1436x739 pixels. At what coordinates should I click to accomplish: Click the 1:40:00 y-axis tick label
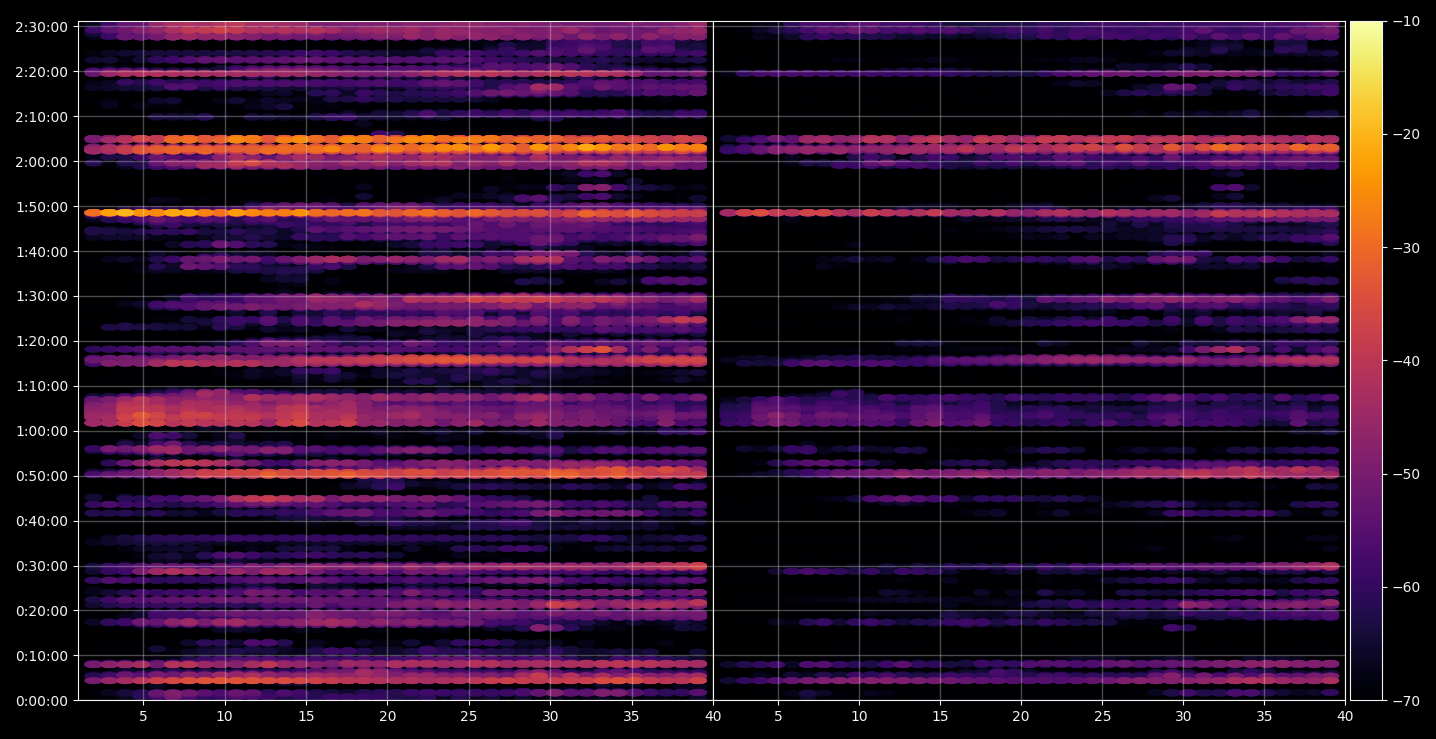(41, 252)
